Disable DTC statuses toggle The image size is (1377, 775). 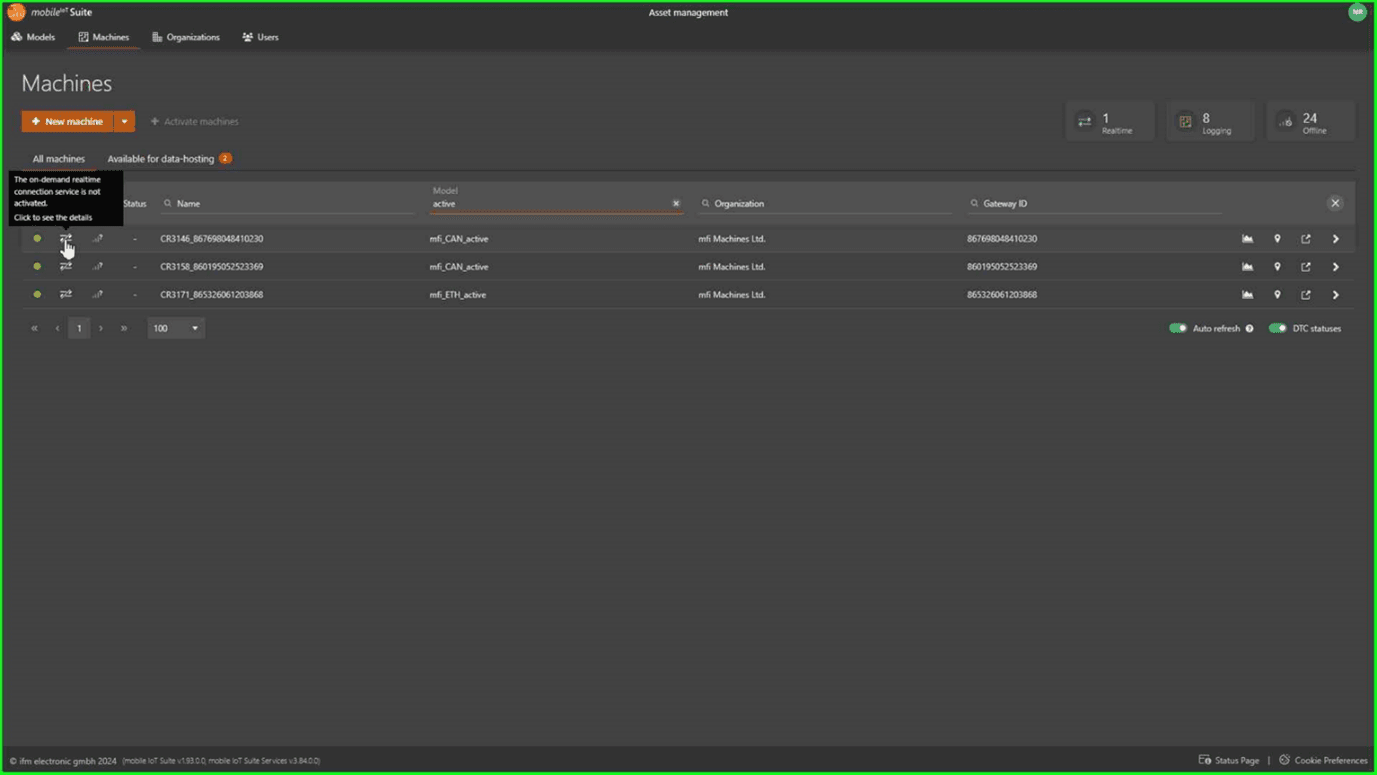tap(1277, 328)
